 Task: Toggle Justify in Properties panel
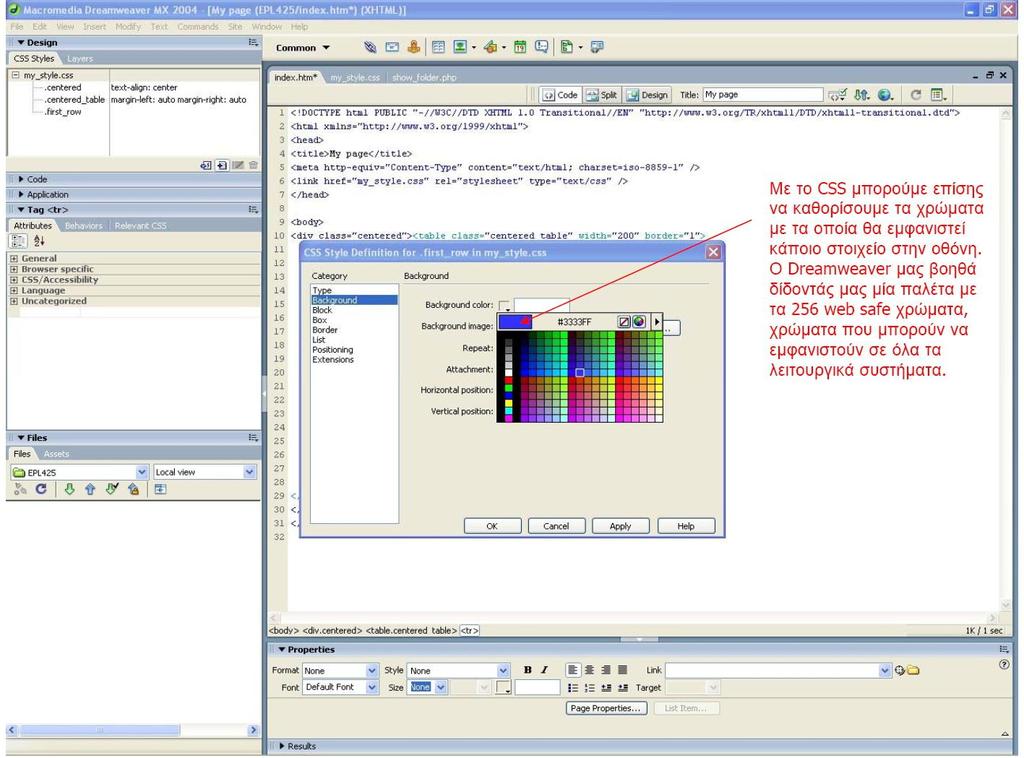coord(622,670)
